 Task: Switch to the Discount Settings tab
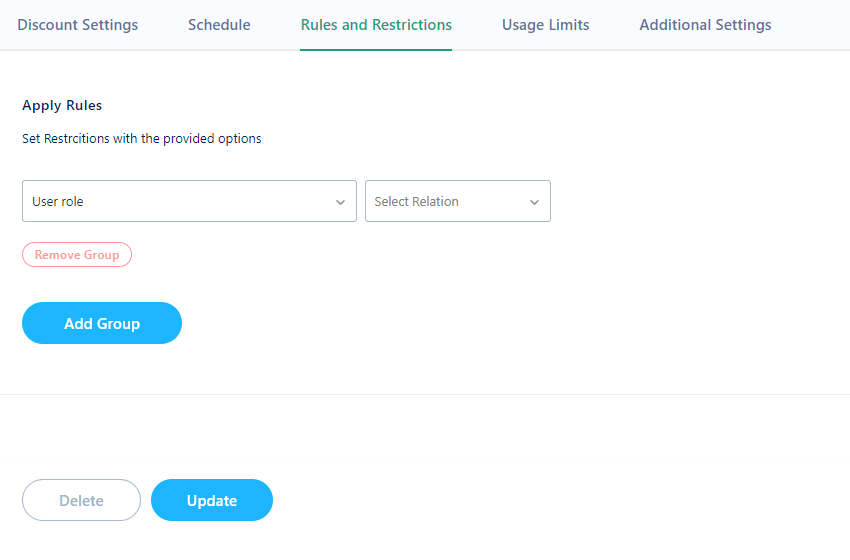(78, 25)
